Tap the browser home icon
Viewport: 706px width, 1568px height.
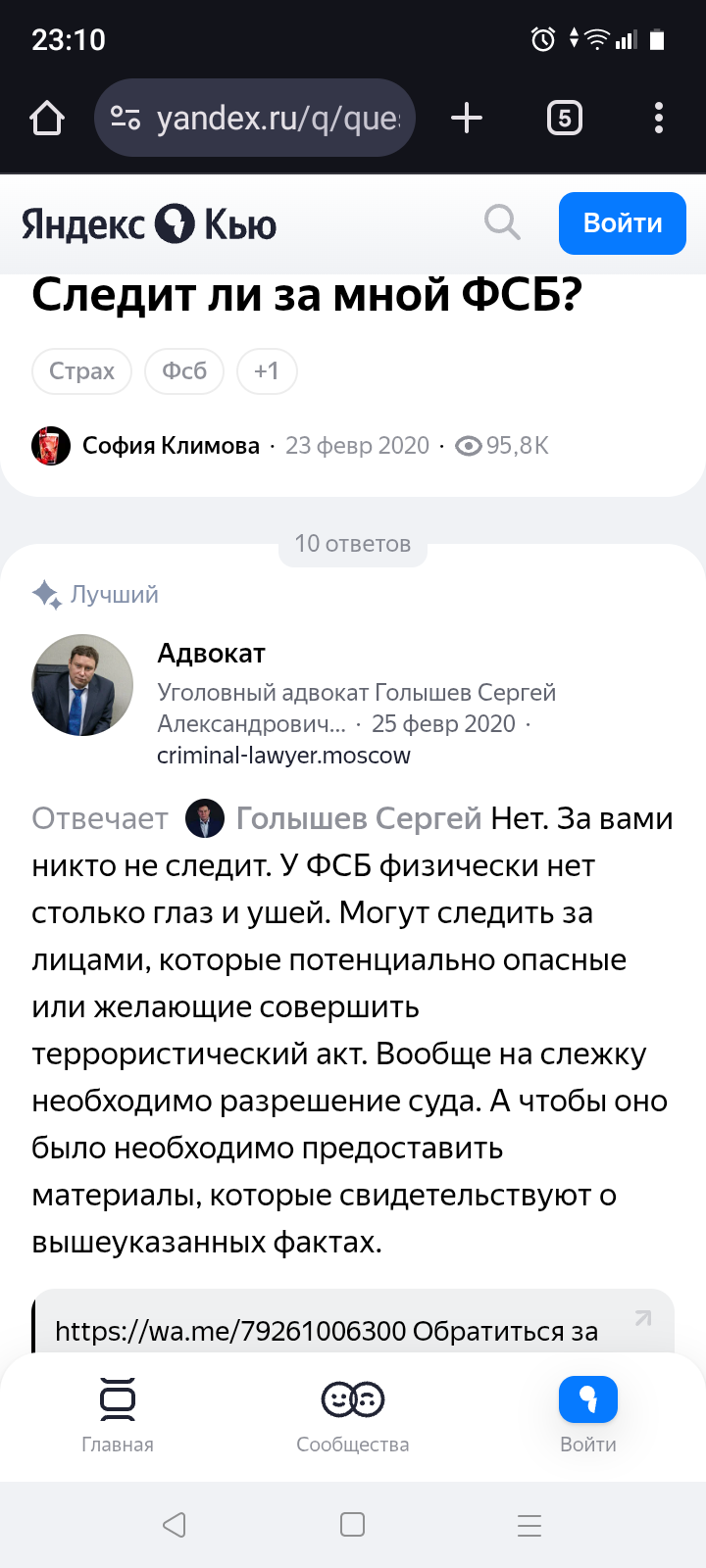[x=47, y=119]
